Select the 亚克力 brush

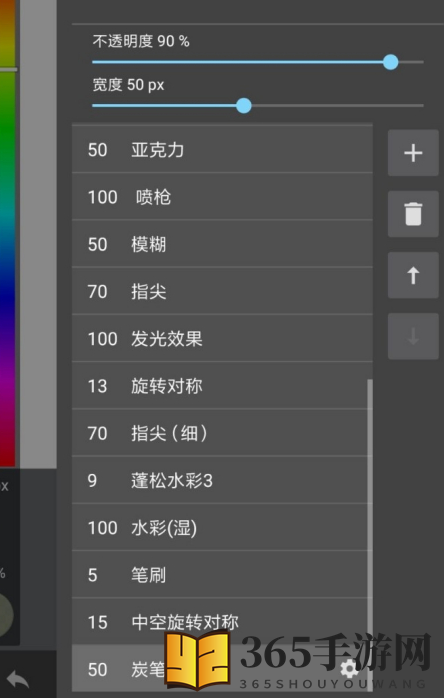click(x=222, y=150)
